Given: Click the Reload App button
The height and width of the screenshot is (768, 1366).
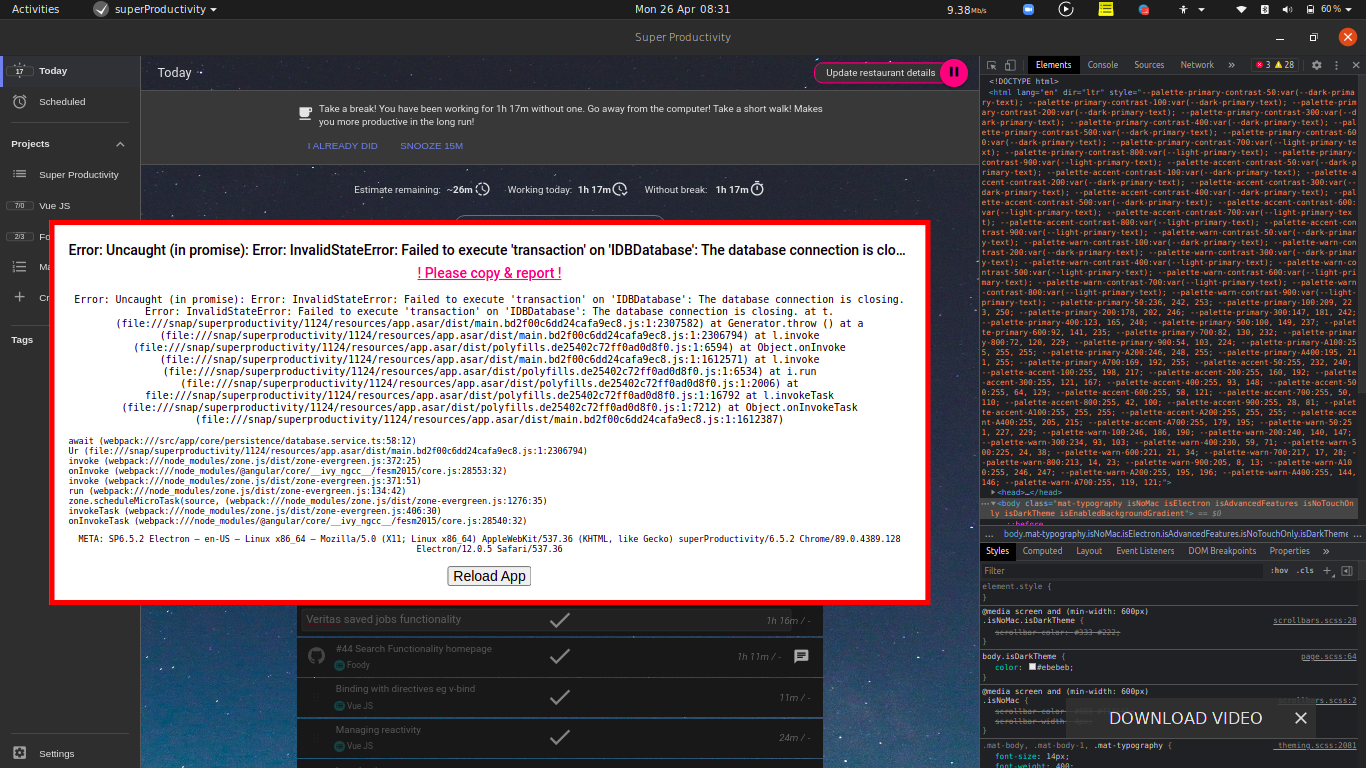Looking at the screenshot, I should coord(489,576).
